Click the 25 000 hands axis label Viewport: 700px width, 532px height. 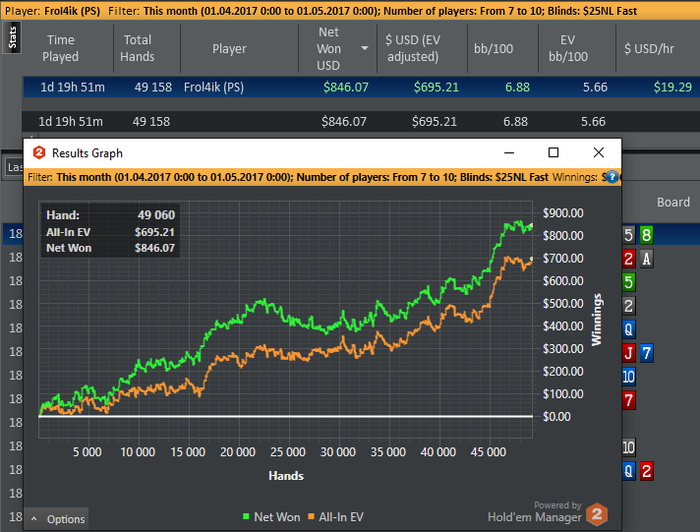[288, 452]
